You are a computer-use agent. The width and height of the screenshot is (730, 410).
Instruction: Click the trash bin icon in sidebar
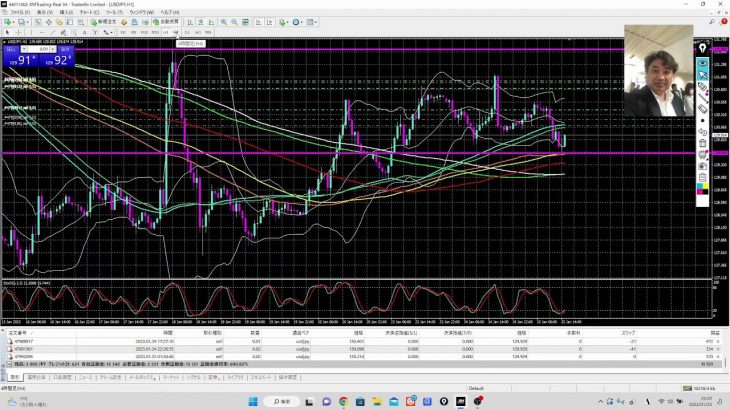pos(703,143)
